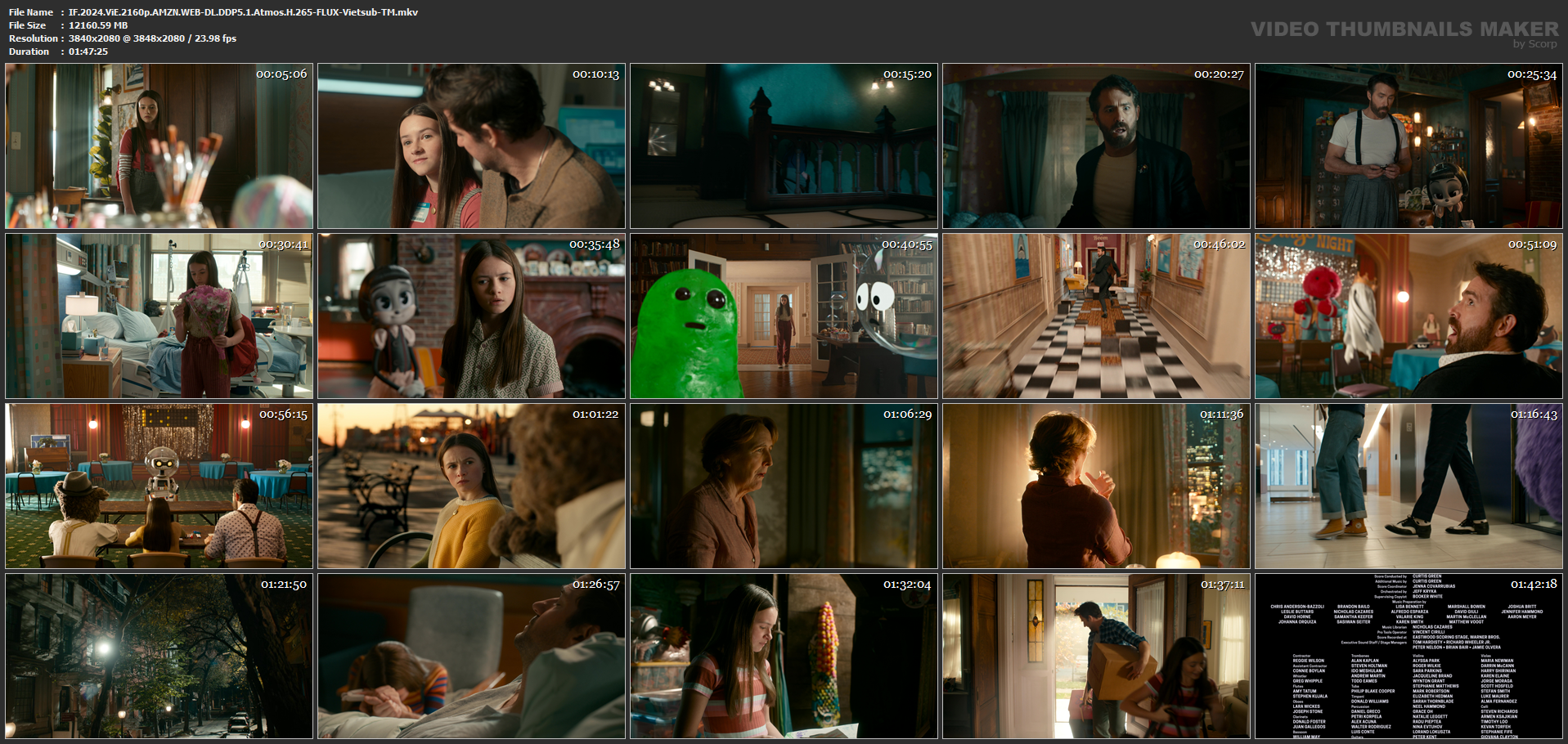Select the thumbnail timestamped 01:32:04
1568x744 pixels.
tap(784, 657)
